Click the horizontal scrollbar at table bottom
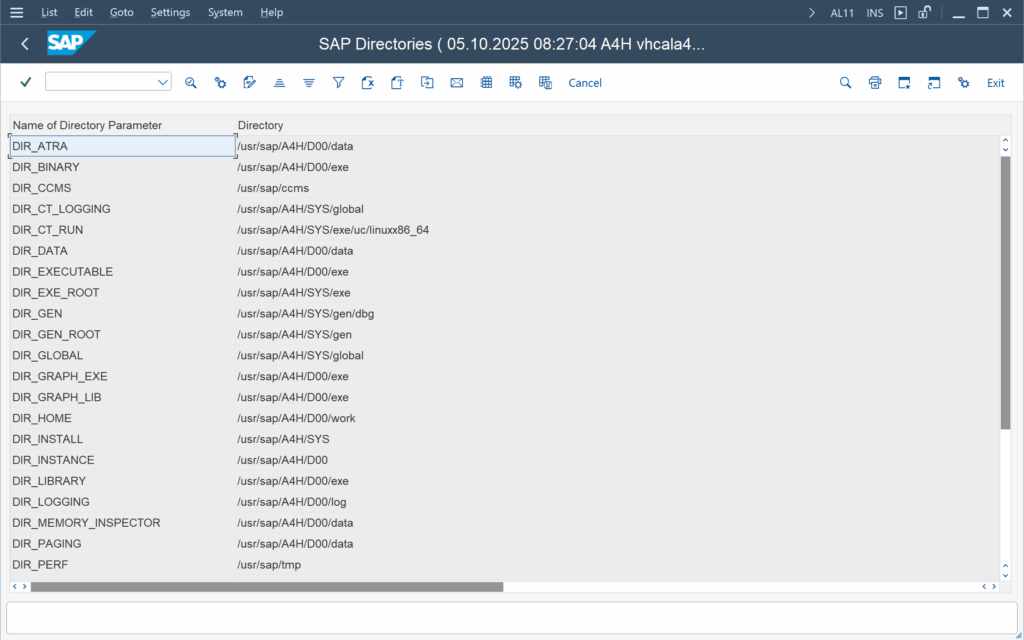 click(266, 587)
